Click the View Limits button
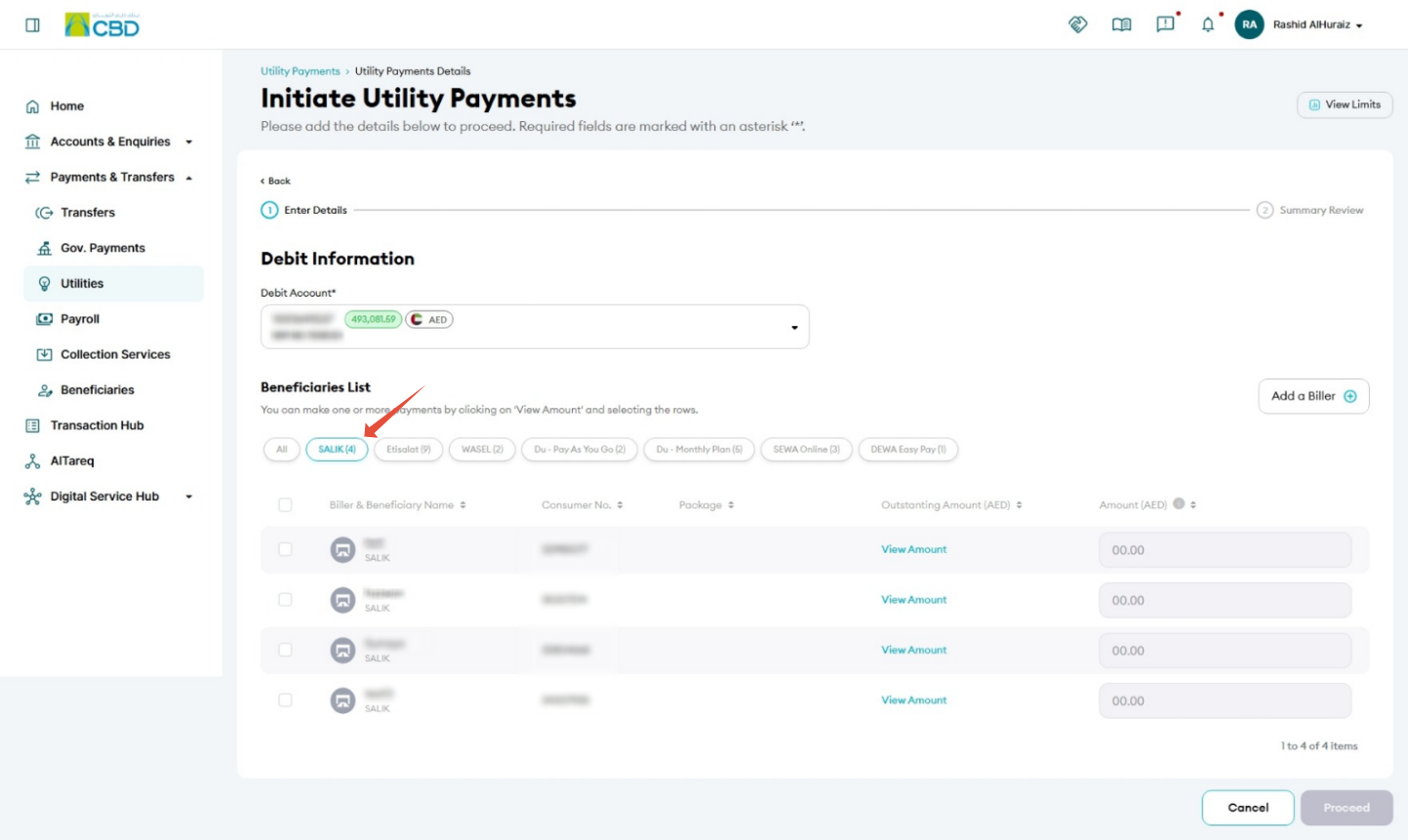The image size is (1408, 840). pyautogui.click(x=1345, y=104)
